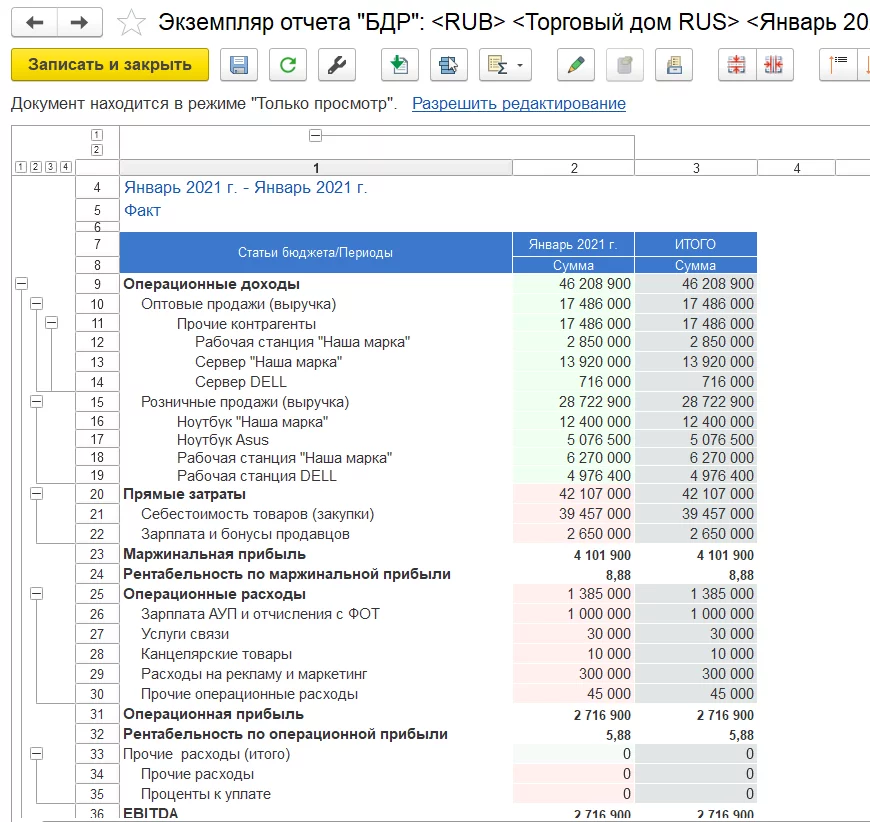This screenshot has height=822, width=870.
Task: Collapse the Операционные доходы row group
Action: coord(22,284)
